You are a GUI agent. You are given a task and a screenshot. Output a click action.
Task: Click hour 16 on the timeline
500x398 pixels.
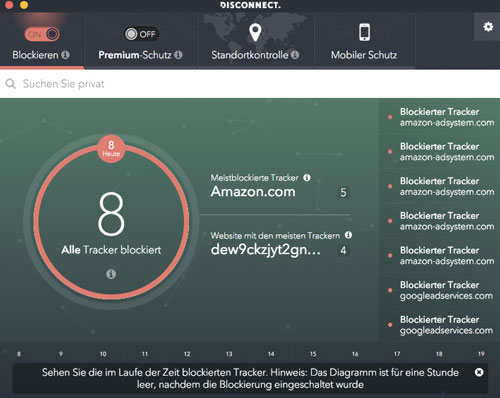355,354
